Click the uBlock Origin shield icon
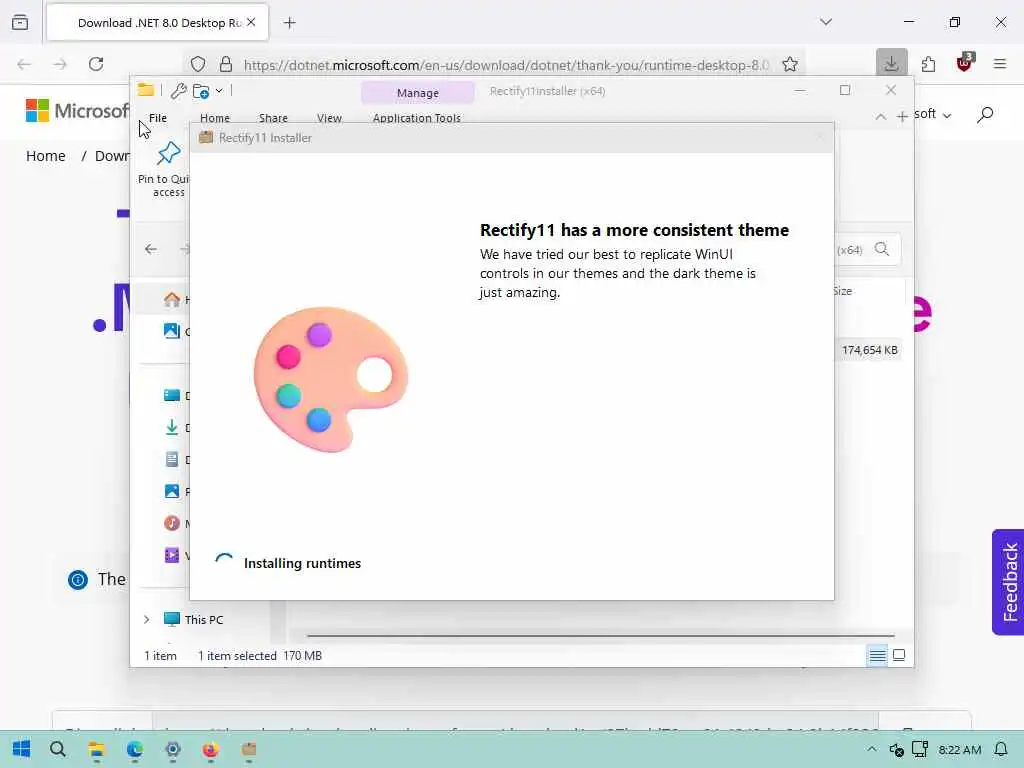The height and width of the screenshot is (768, 1024). 965,63
